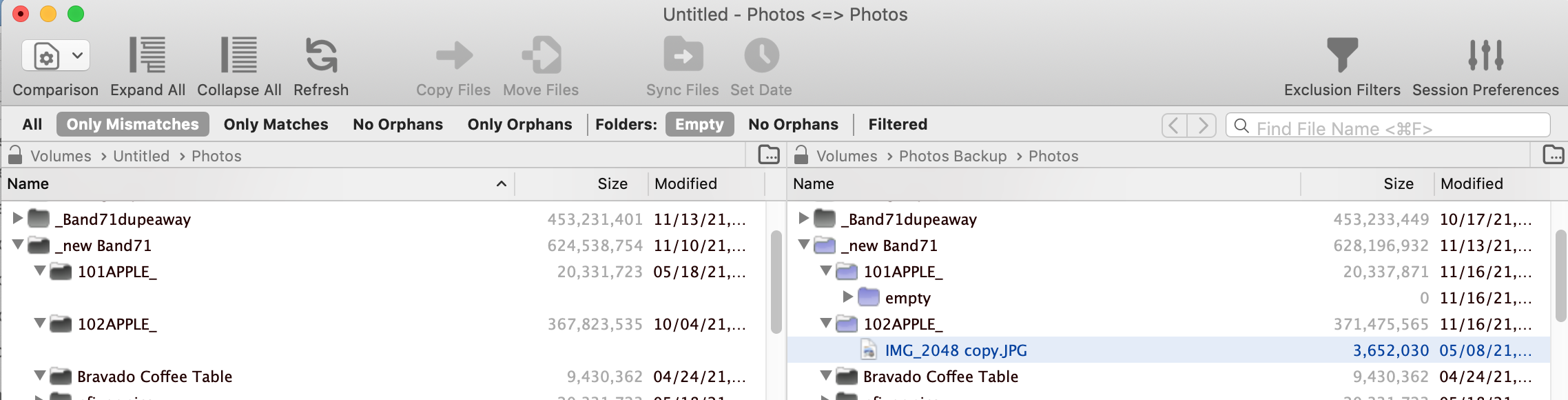Image resolution: width=1568 pixels, height=400 pixels.
Task: Enable the Only Orphans filter
Action: [519, 124]
